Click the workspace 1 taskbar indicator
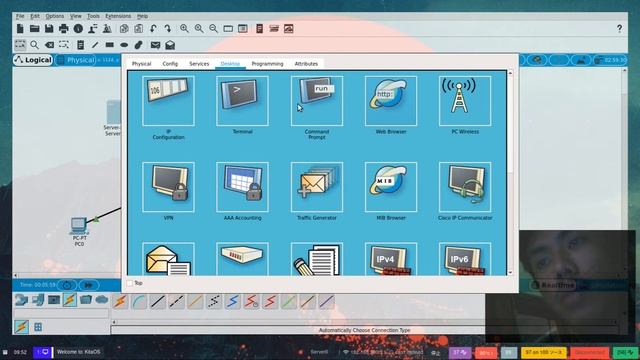640x360 pixels. tap(42, 352)
